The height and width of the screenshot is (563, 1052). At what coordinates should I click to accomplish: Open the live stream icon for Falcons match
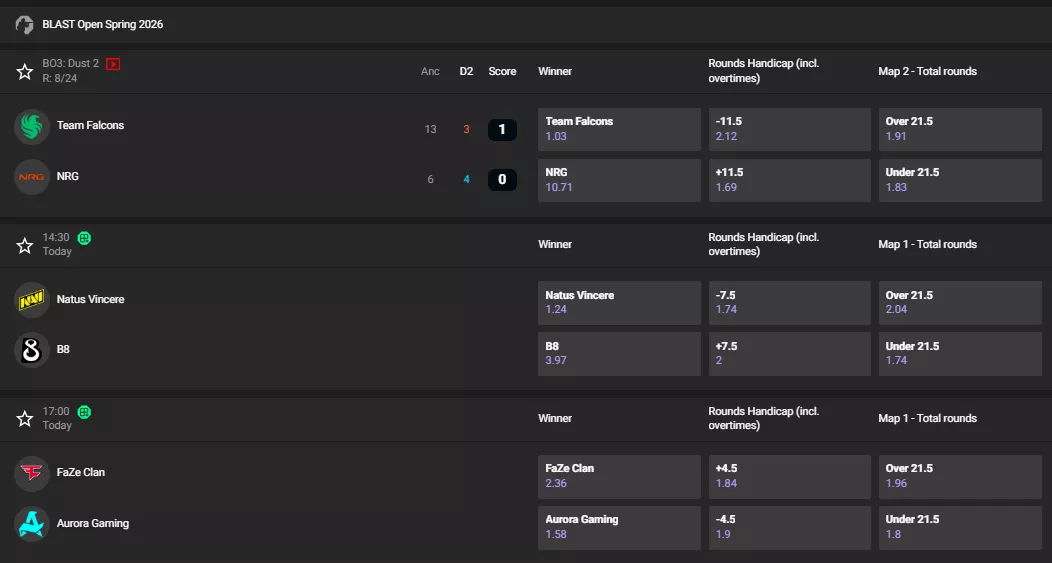[x=113, y=64]
